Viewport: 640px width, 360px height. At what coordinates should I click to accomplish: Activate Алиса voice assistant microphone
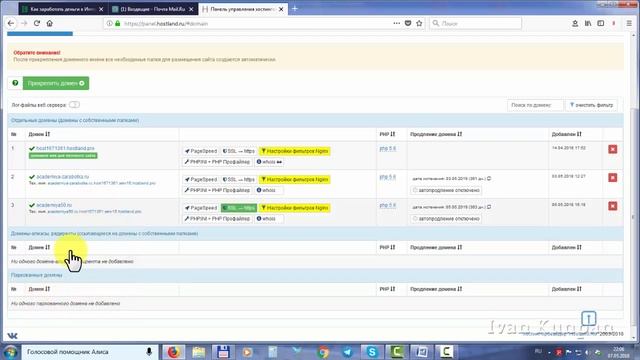pyautogui.click(x=149, y=352)
